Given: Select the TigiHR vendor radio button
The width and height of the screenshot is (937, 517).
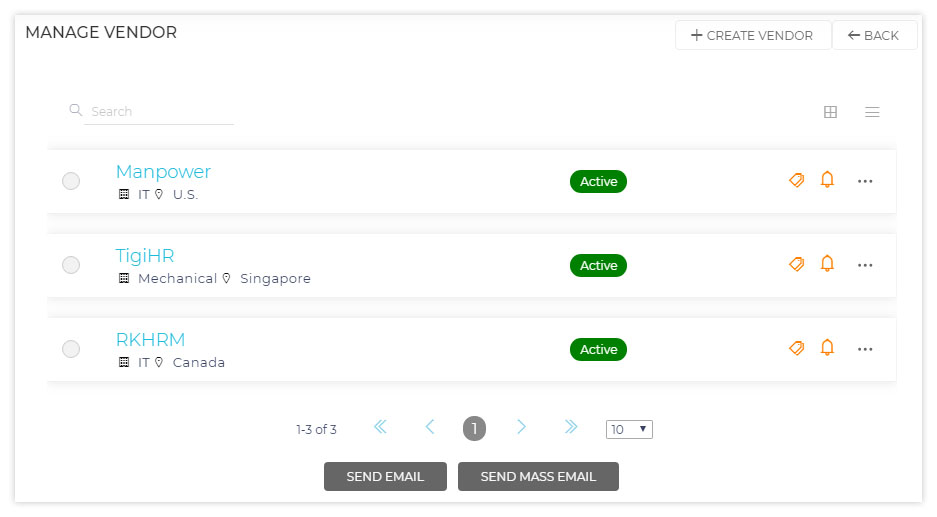Looking at the screenshot, I should (71, 265).
